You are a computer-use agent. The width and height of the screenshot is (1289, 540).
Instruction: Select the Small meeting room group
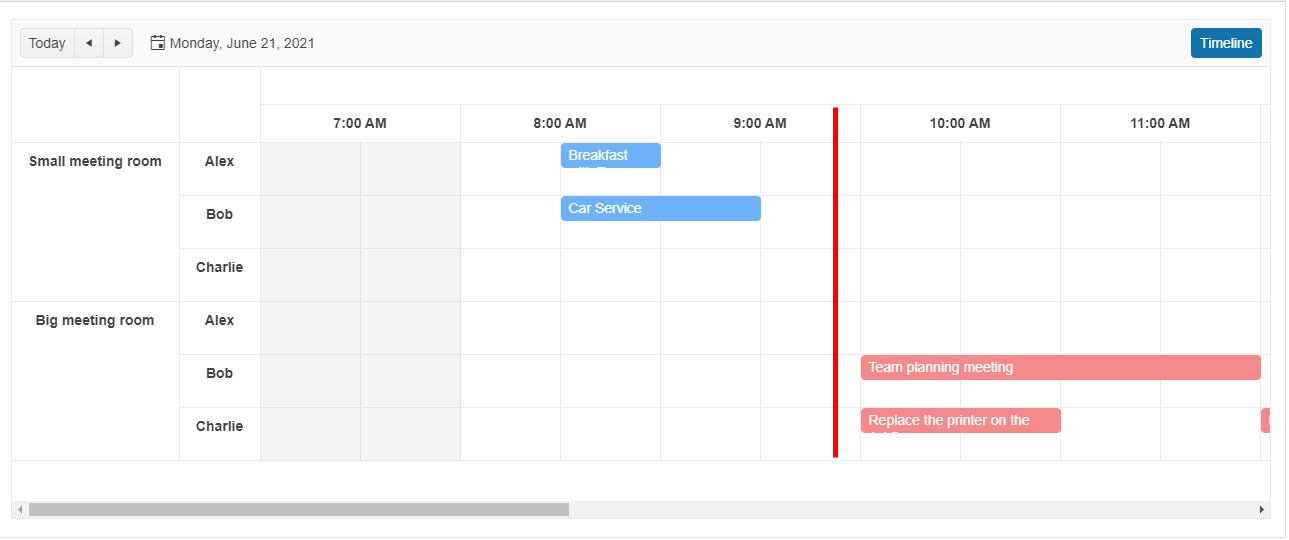95,161
